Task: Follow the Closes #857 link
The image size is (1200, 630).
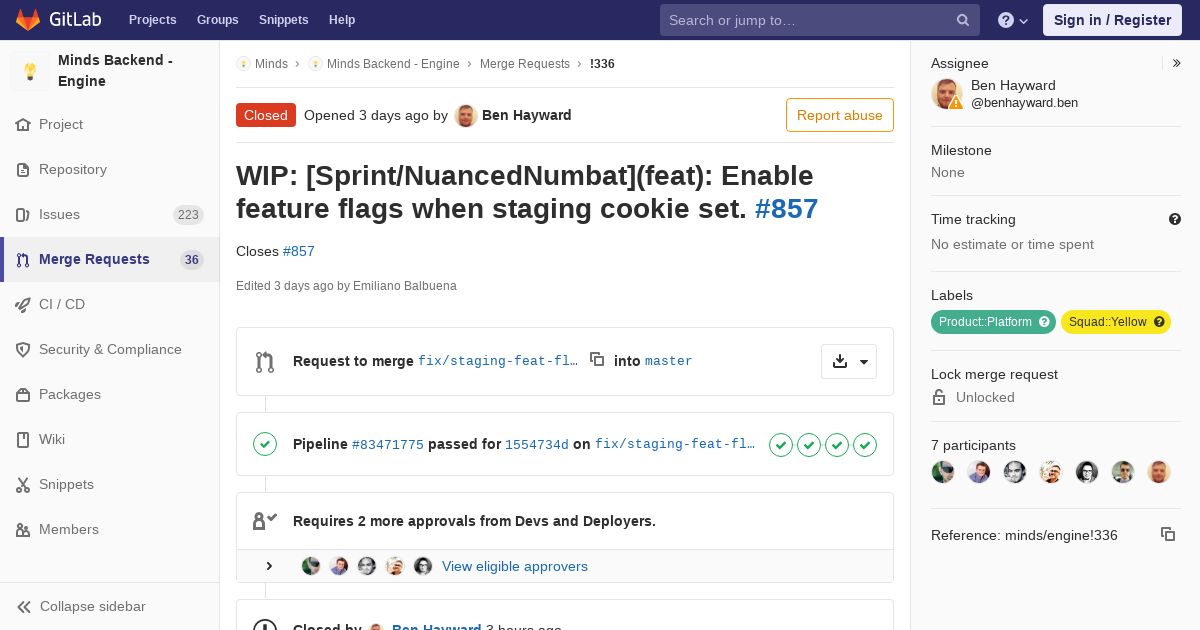Action: click(x=299, y=251)
